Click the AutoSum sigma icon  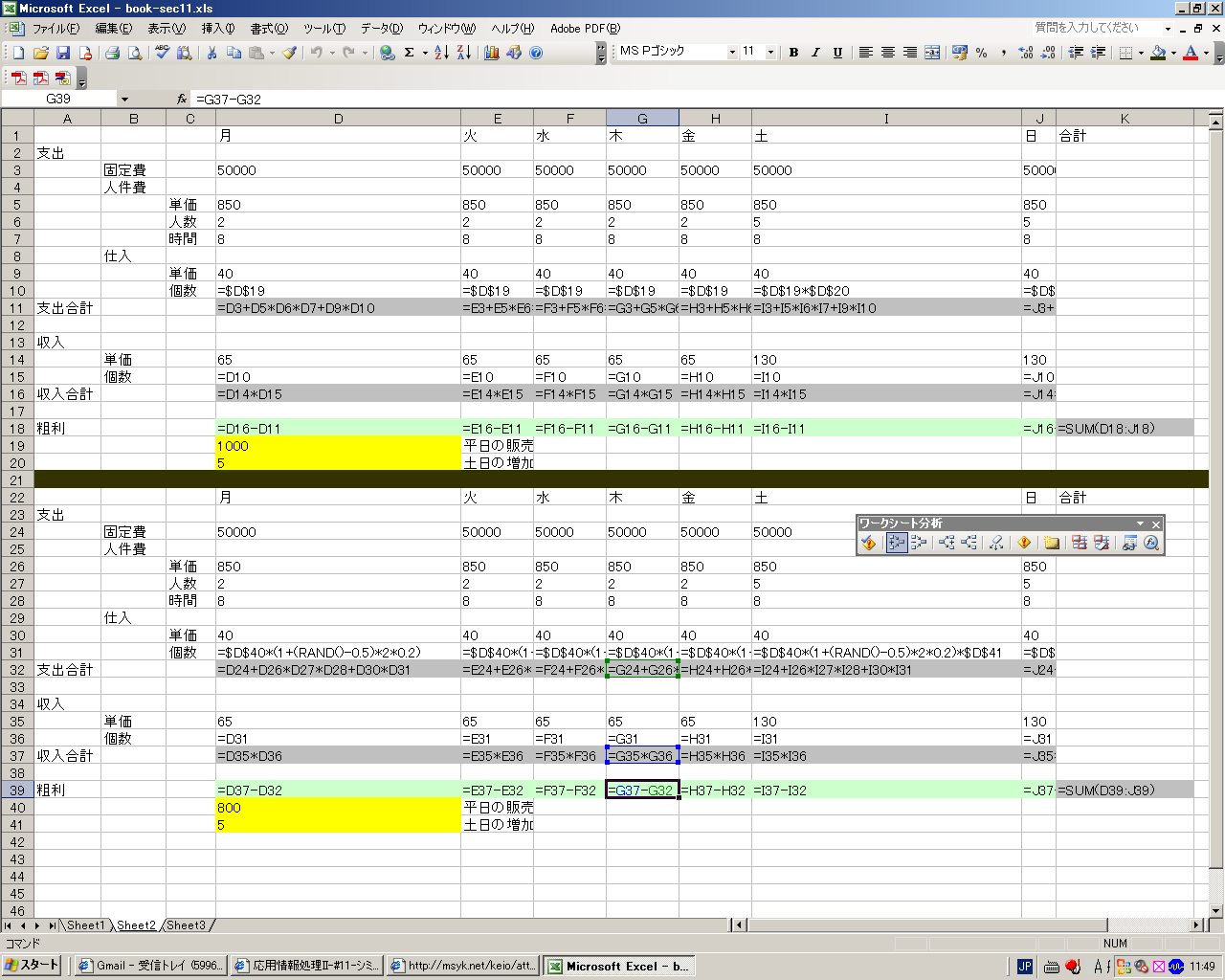click(x=410, y=53)
